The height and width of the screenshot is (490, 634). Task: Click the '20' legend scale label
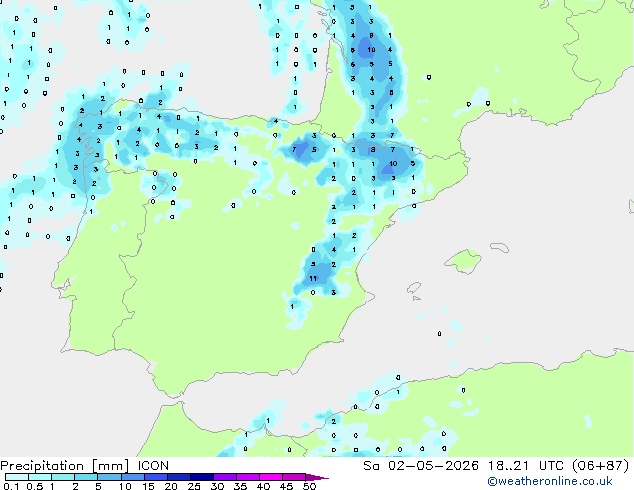[x=171, y=486]
